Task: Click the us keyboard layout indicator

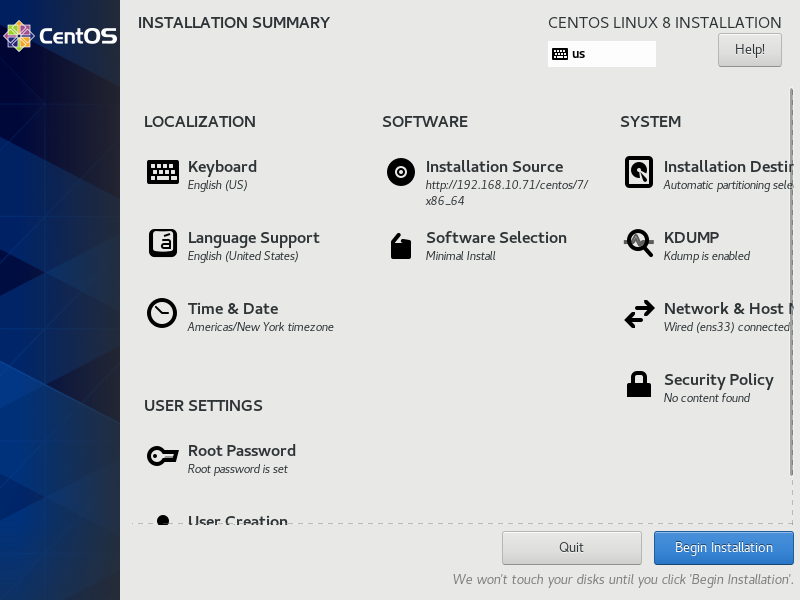Action: point(601,54)
